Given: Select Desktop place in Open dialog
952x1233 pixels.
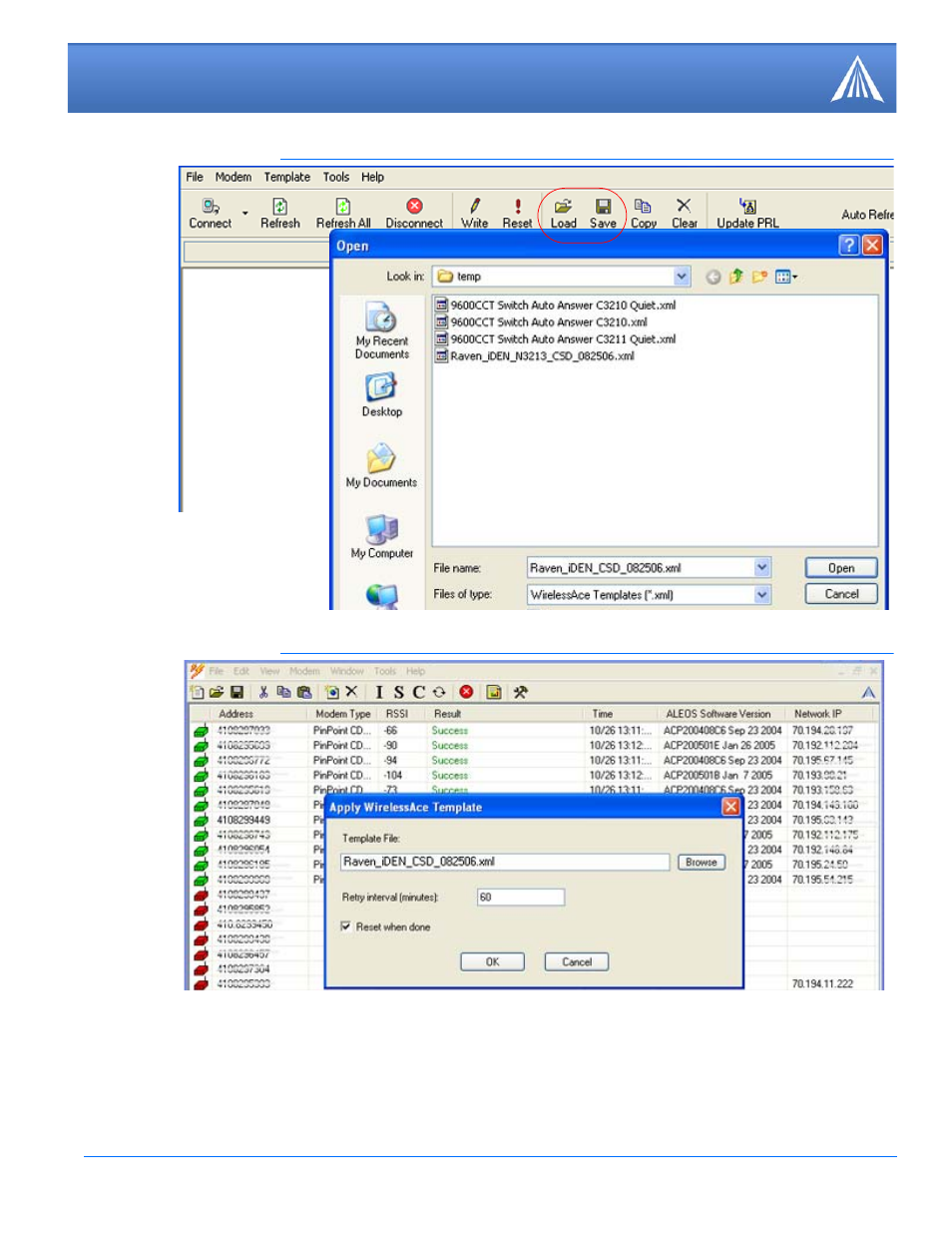Looking at the screenshot, I should click(381, 386).
